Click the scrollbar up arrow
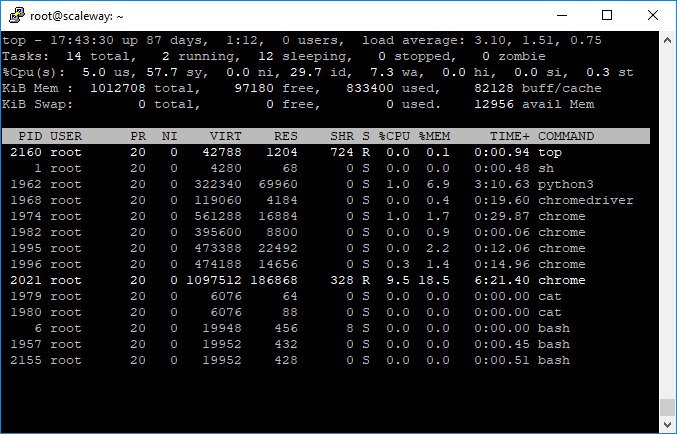This screenshot has width=677, height=434. (667, 40)
